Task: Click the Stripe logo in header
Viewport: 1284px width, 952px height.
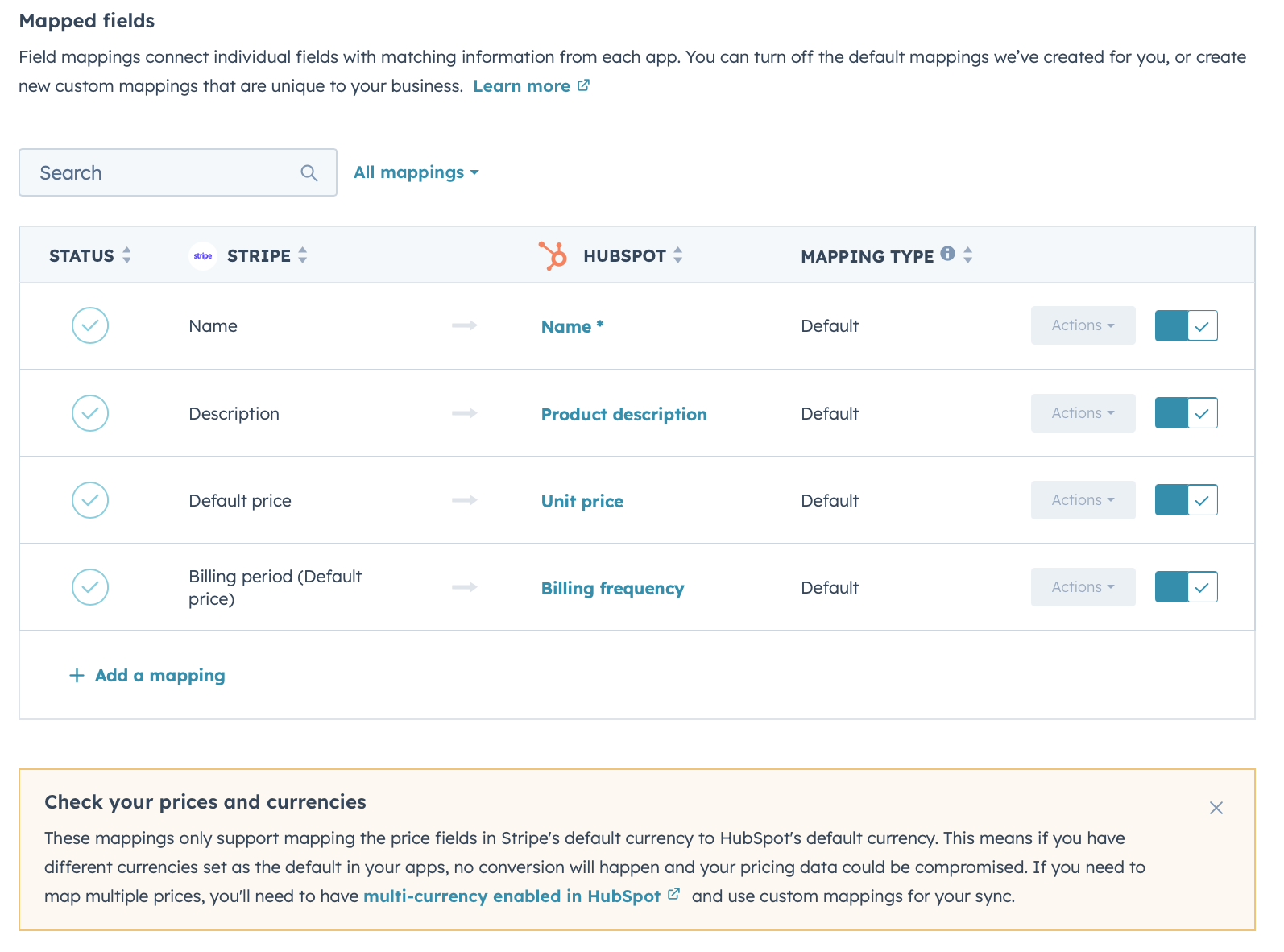Action: coord(203,256)
